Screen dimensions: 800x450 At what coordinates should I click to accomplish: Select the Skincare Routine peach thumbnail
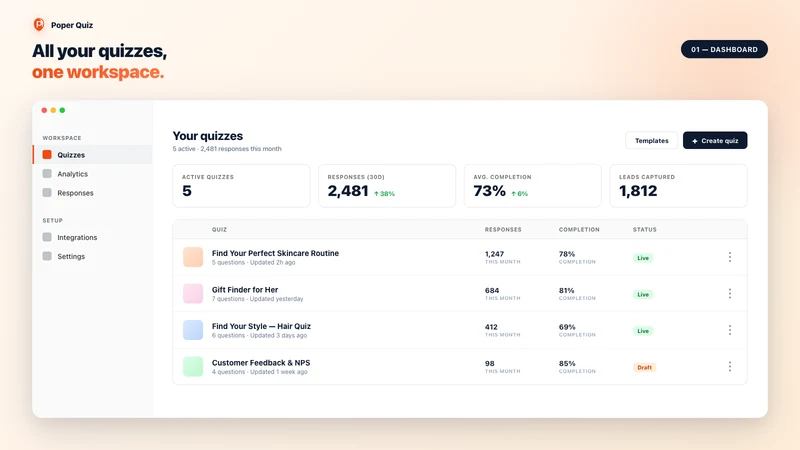pos(193,257)
